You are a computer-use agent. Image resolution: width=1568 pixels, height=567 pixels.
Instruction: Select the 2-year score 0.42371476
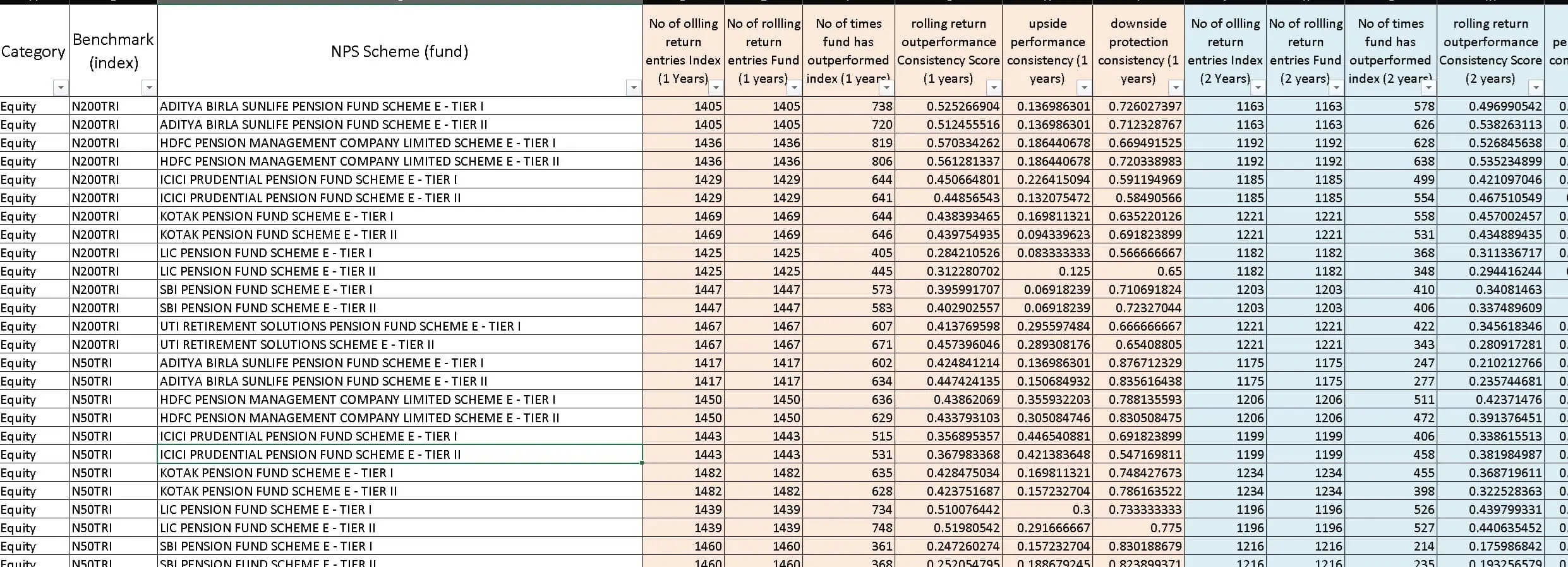point(1491,399)
